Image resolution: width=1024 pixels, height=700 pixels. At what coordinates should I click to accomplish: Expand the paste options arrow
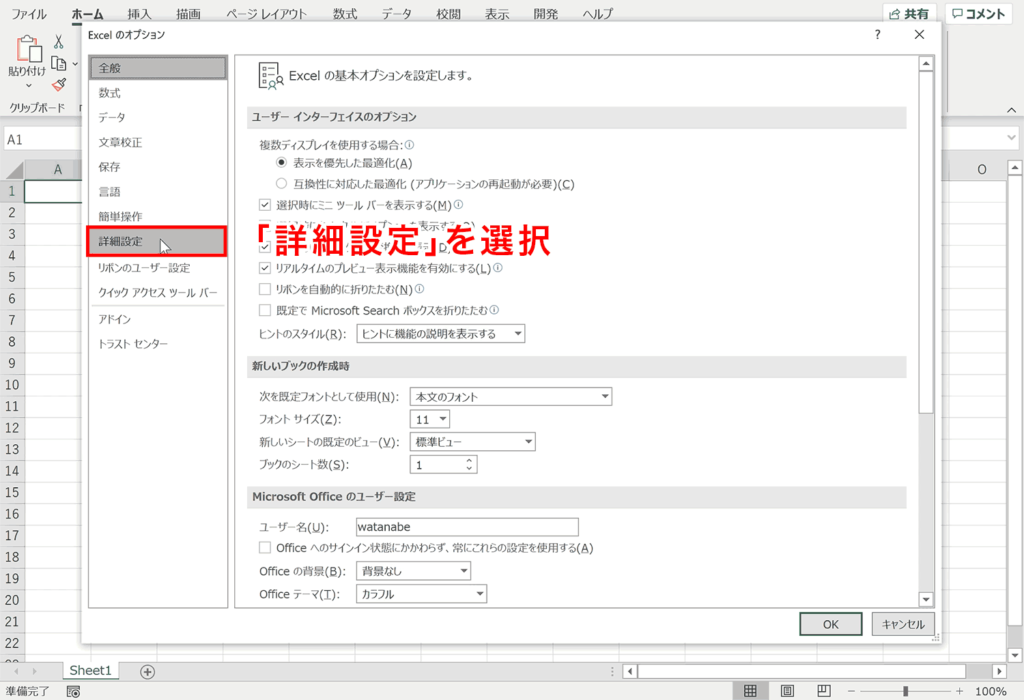(x=29, y=86)
